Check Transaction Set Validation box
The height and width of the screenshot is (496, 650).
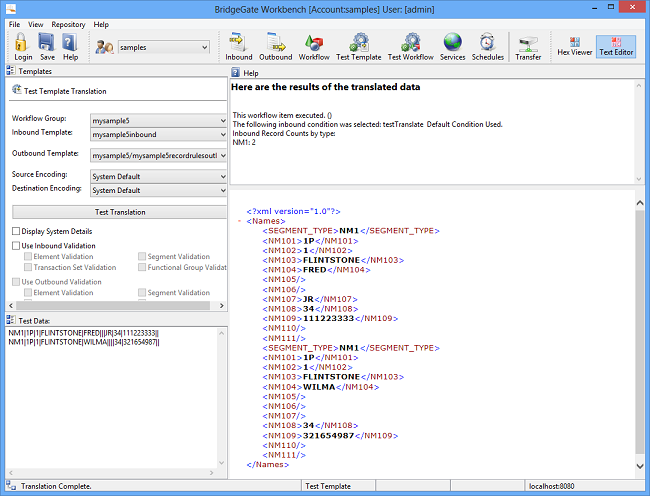(28, 267)
